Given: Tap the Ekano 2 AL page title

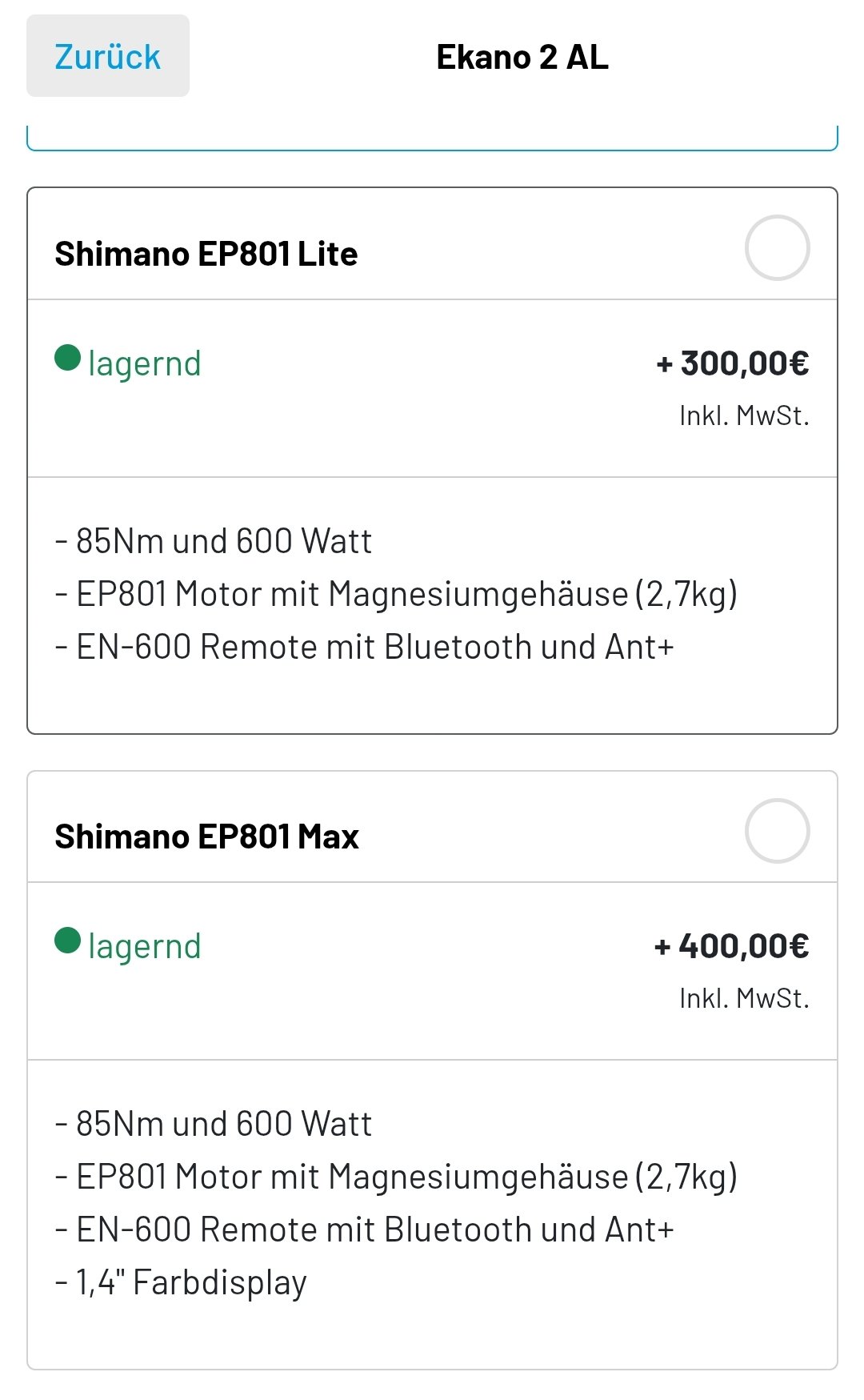Looking at the screenshot, I should click(x=522, y=57).
